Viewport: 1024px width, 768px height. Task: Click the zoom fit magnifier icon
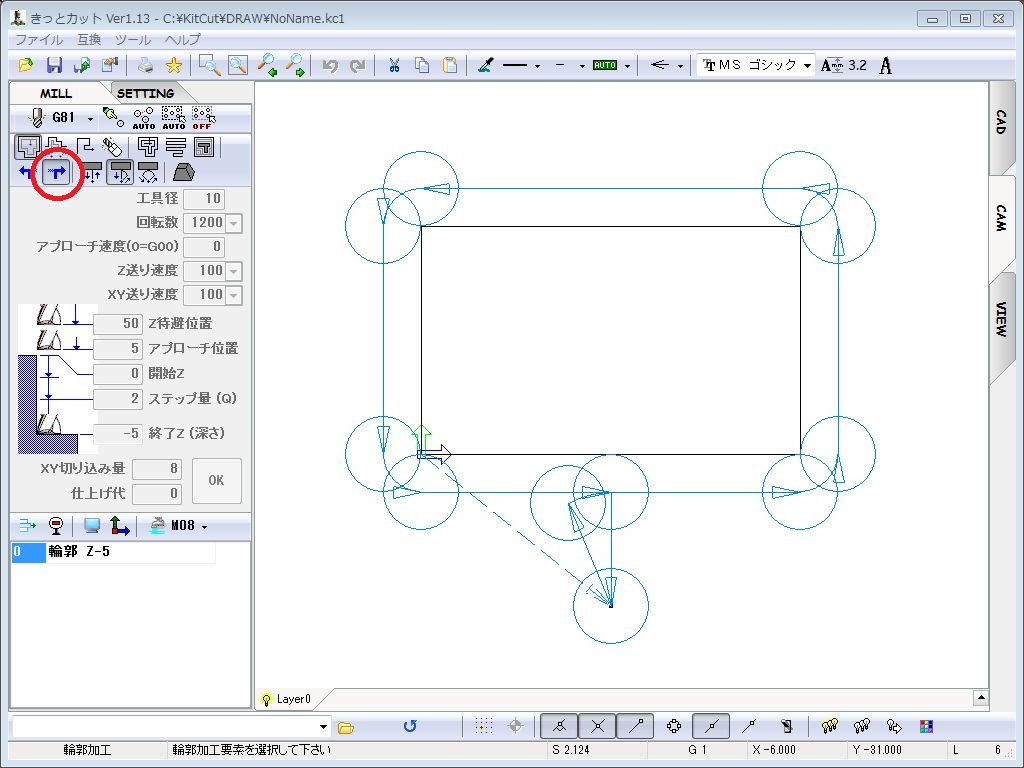[x=238, y=65]
